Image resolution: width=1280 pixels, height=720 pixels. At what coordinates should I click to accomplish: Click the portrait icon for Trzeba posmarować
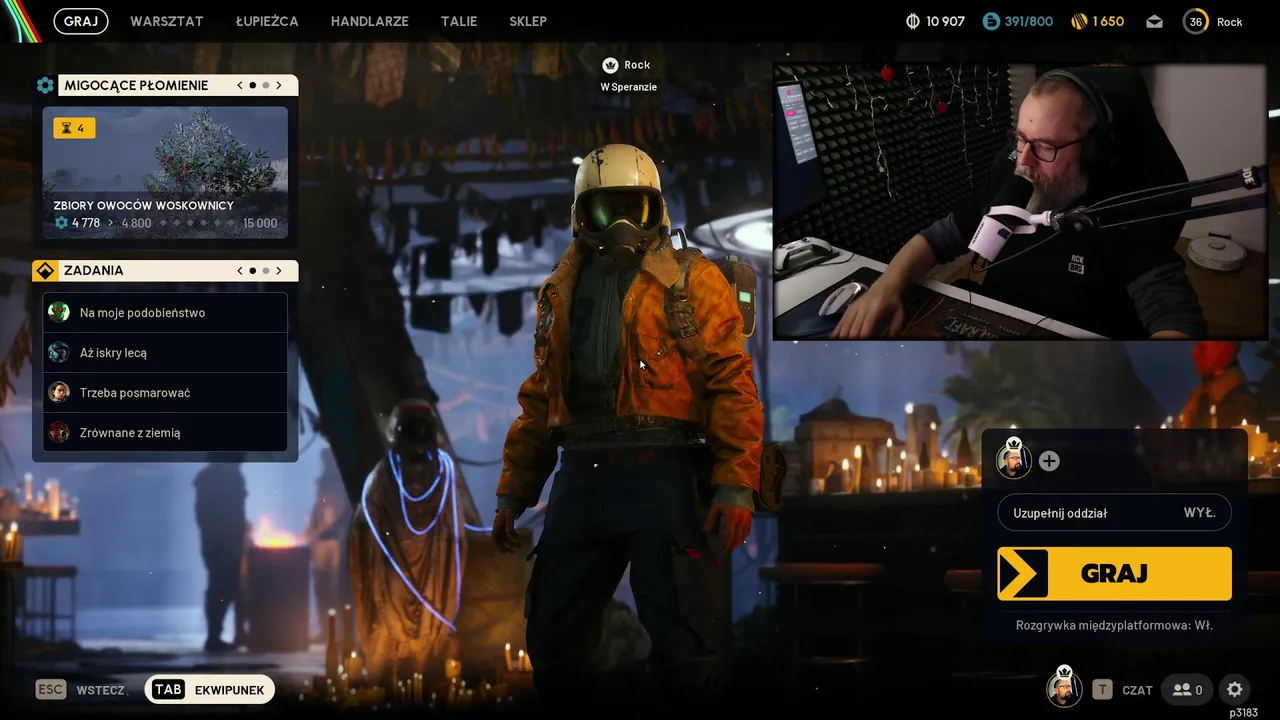[59, 392]
